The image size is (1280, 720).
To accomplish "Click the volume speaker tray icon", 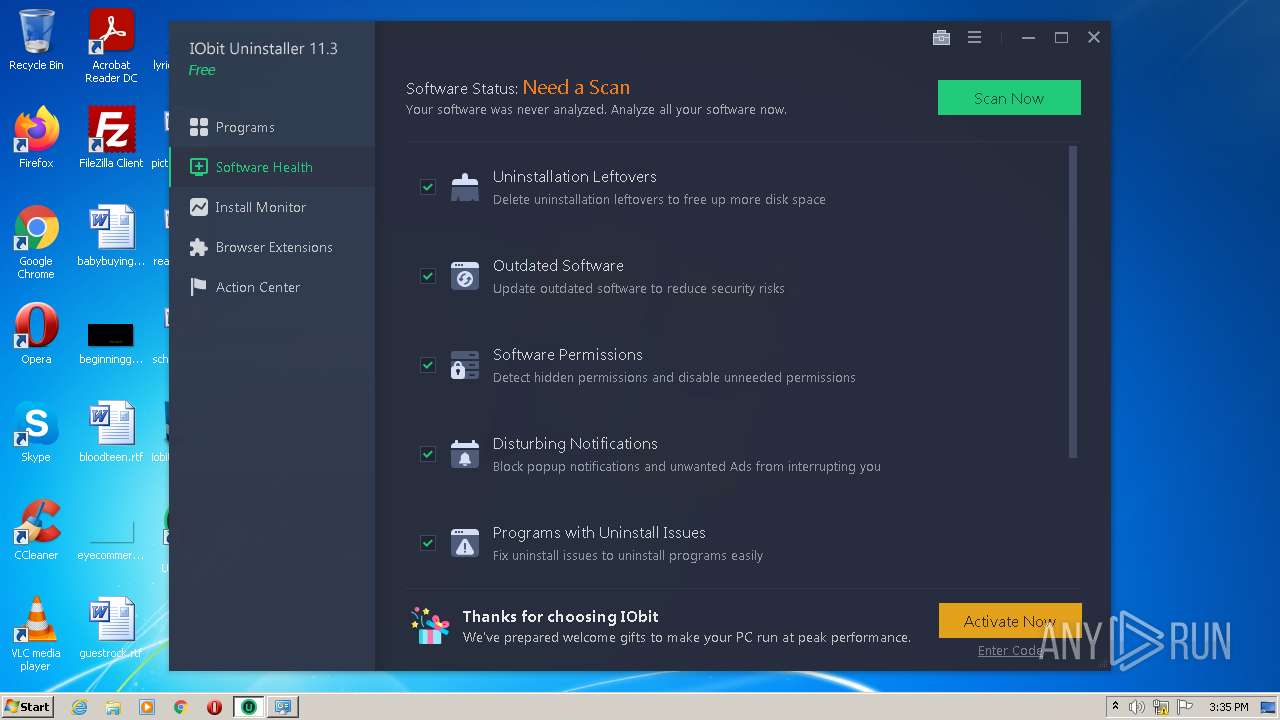I will coord(1137,707).
